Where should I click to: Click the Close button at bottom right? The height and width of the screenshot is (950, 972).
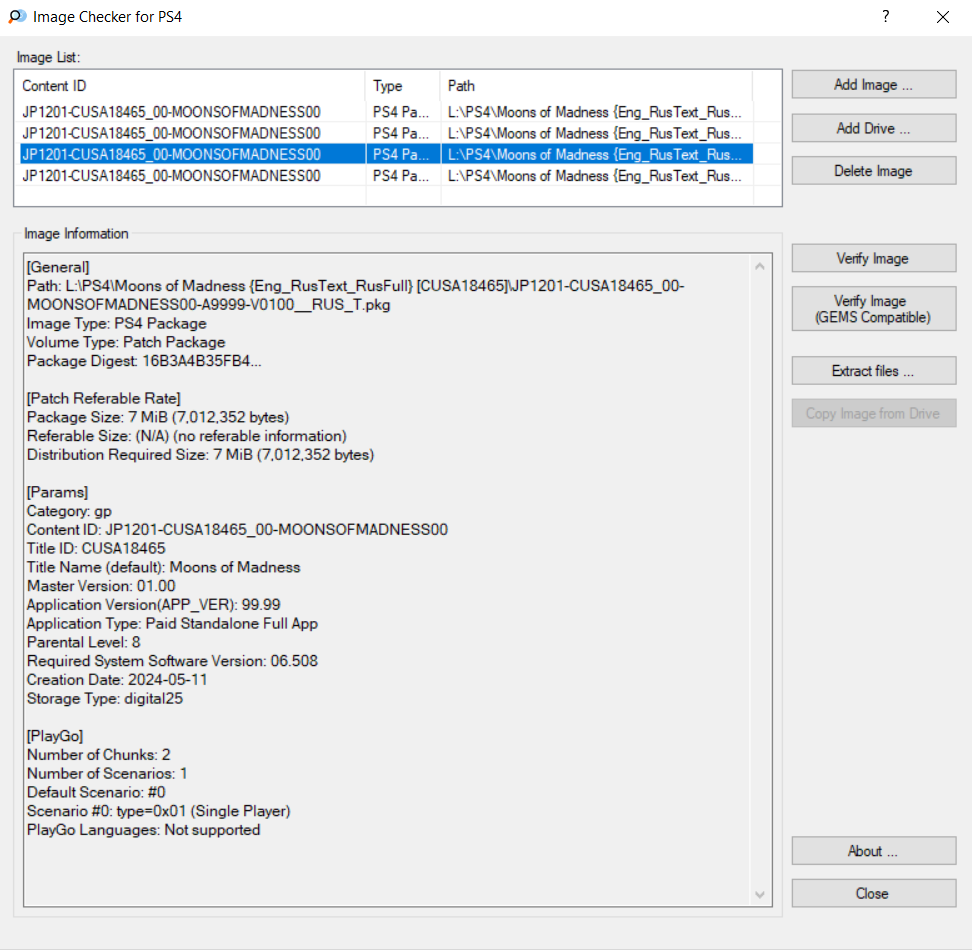(x=873, y=893)
